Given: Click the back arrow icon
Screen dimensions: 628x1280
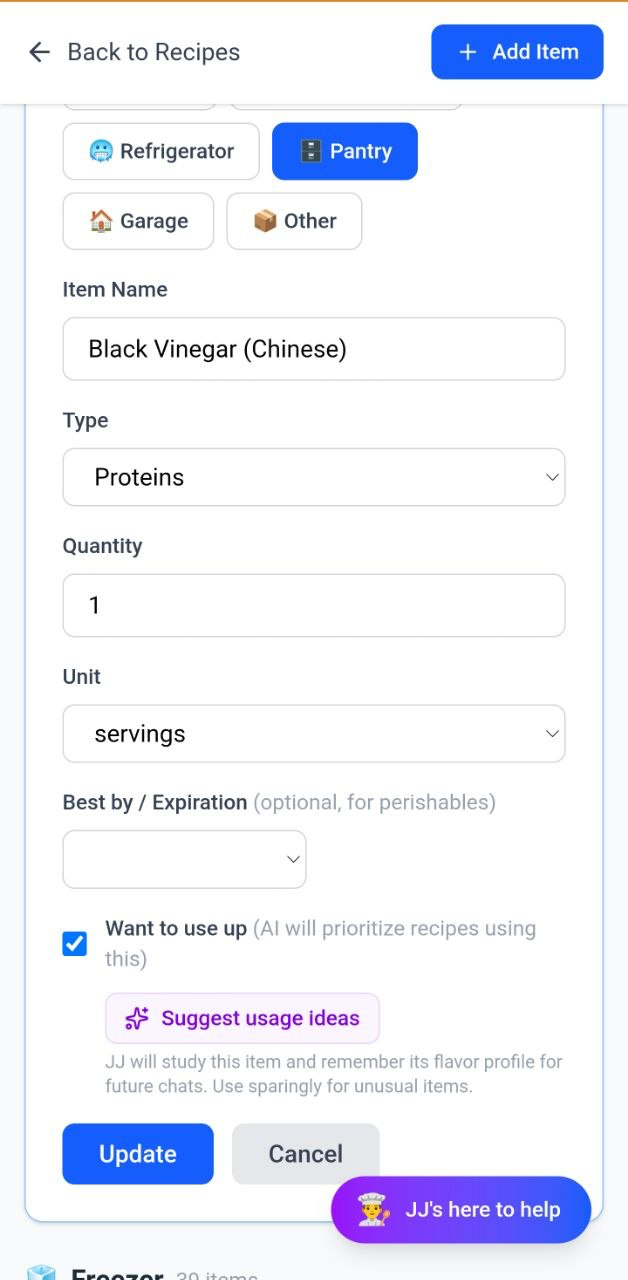Looking at the screenshot, I should (x=39, y=52).
